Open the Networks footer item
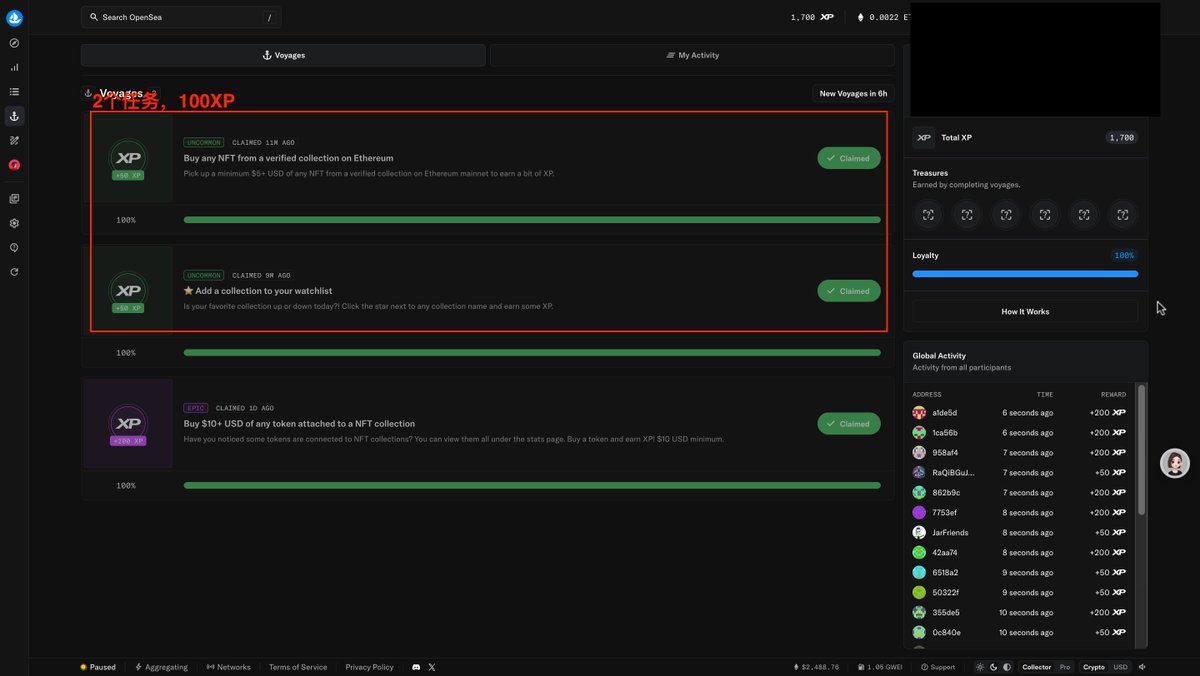1200x676 pixels. tap(228, 667)
